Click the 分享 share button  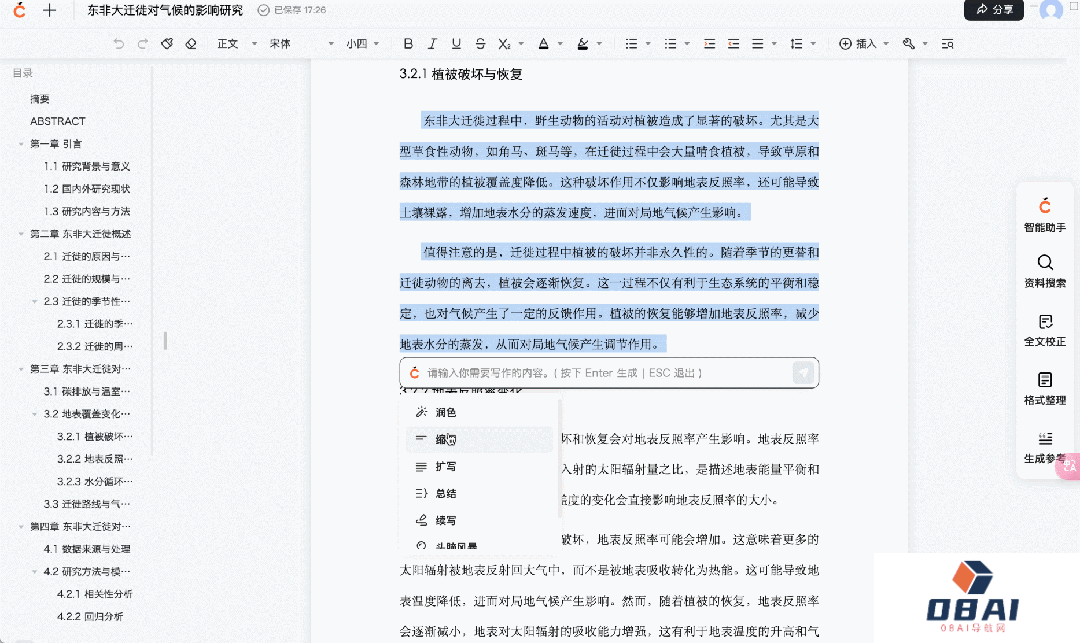coord(994,10)
